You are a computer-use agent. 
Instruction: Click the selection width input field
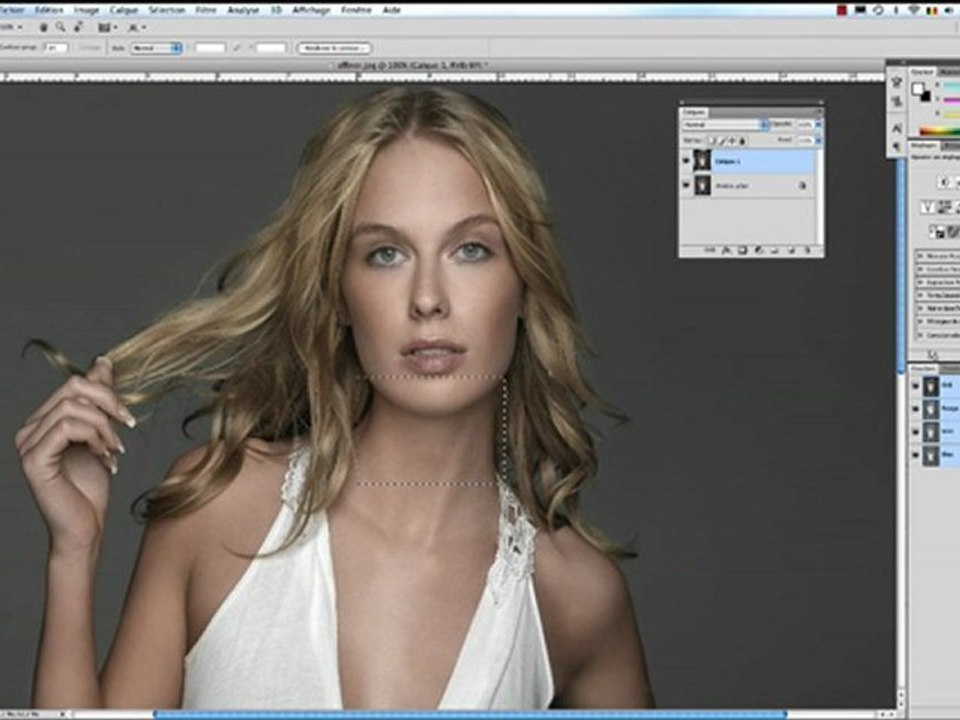click(x=210, y=48)
